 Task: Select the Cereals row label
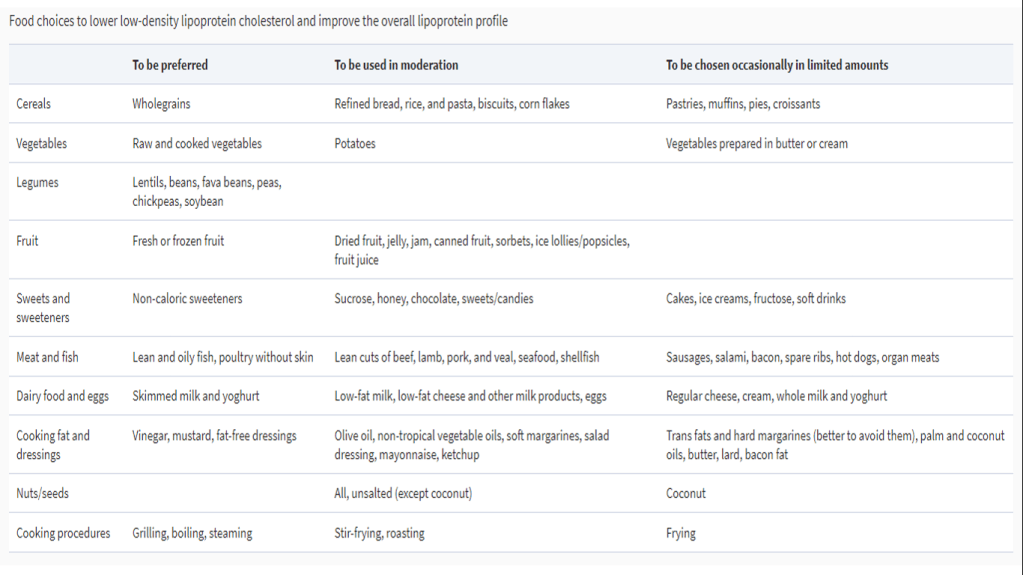(x=33, y=104)
